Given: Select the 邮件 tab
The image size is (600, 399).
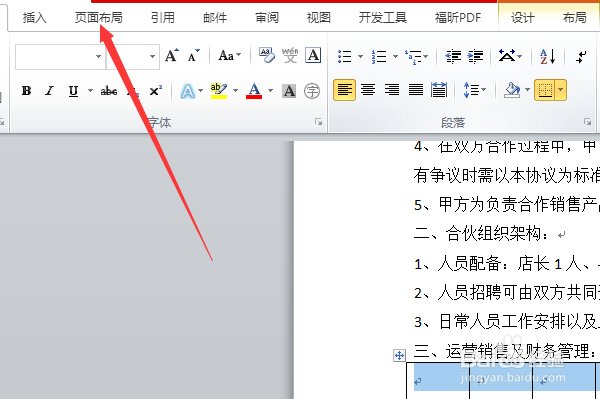Looking at the screenshot, I should pos(215,18).
